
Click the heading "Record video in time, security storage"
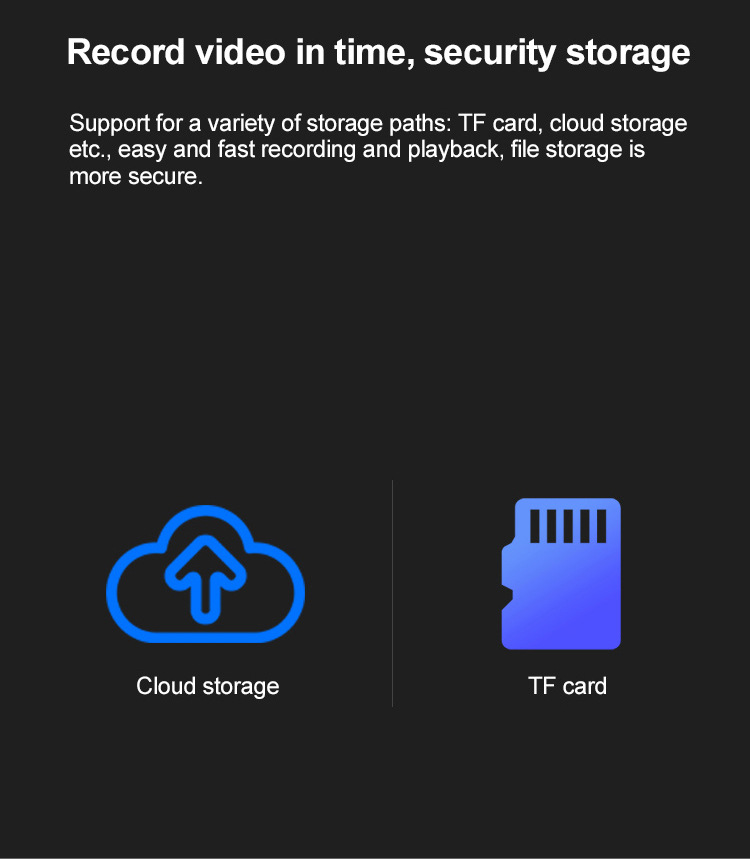coord(379,53)
